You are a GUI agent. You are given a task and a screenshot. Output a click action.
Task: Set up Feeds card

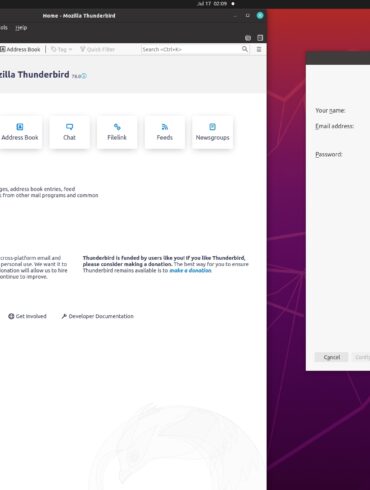(x=165, y=132)
